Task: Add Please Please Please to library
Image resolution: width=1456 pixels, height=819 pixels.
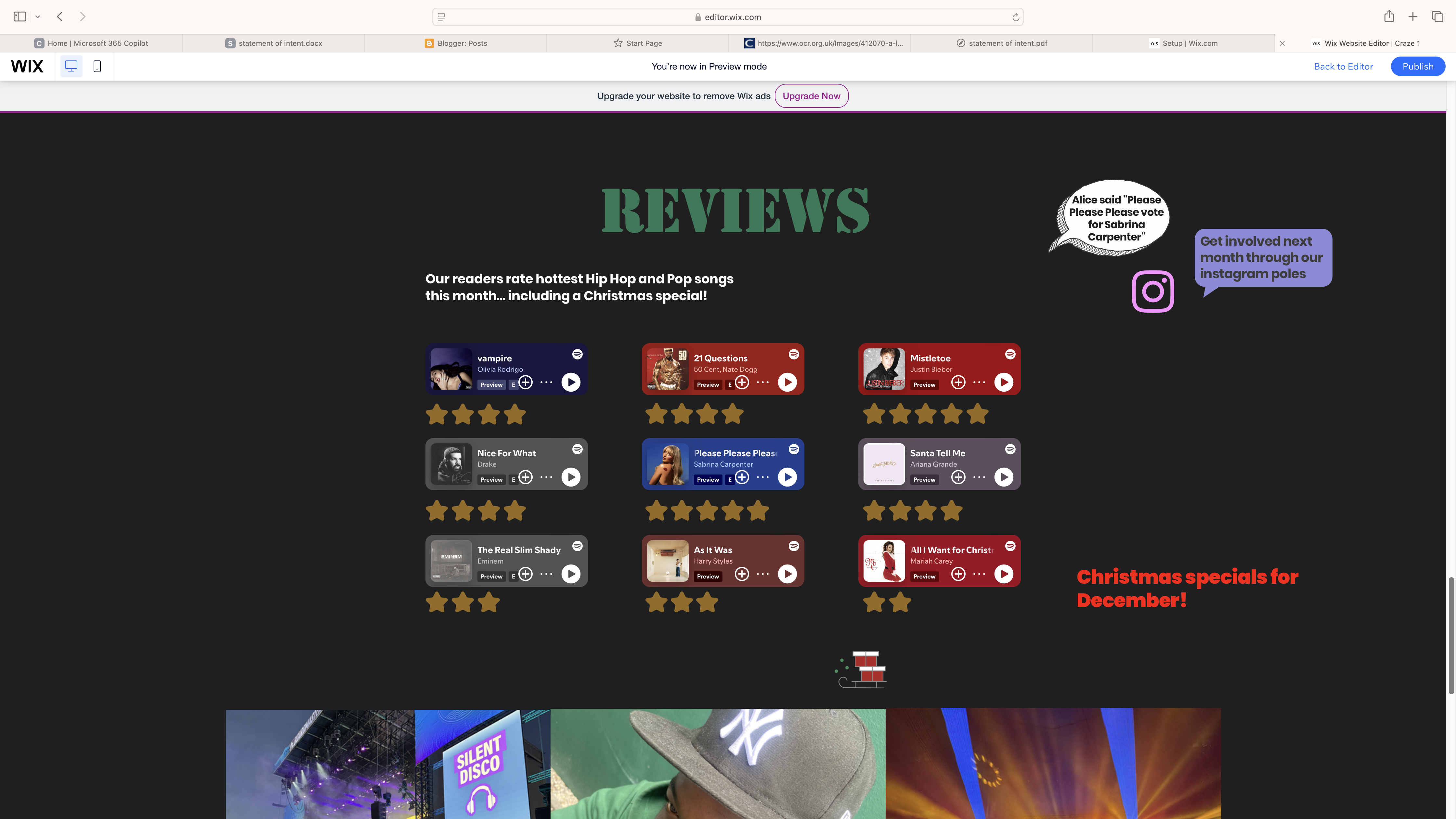Action: pyautogui.click(x=742, y=477)
